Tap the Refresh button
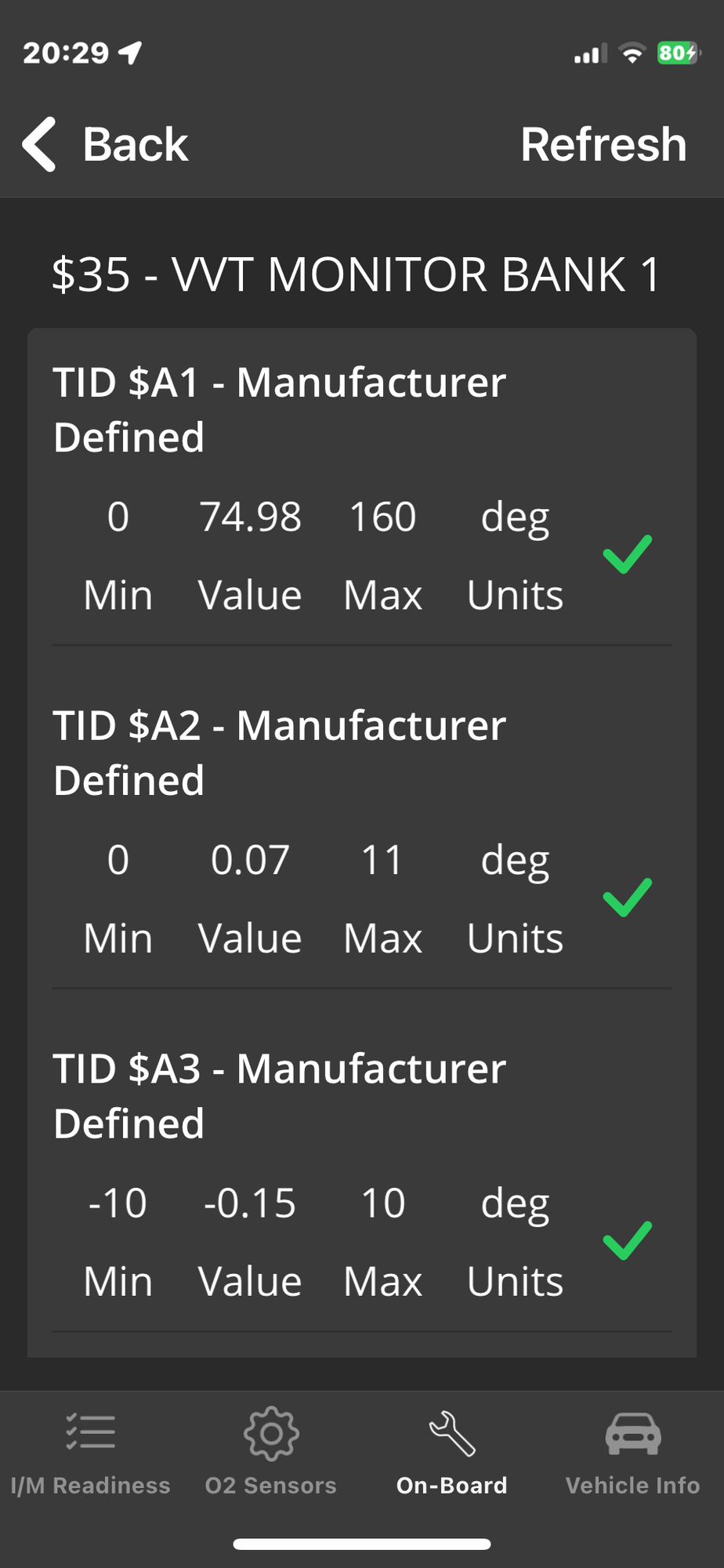Image resolution: width=724 pixels, height=1568 pixels. coord(603,145)
